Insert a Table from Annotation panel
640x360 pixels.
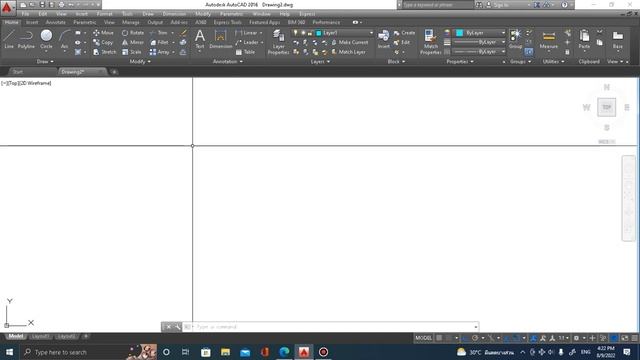[245, 52]
